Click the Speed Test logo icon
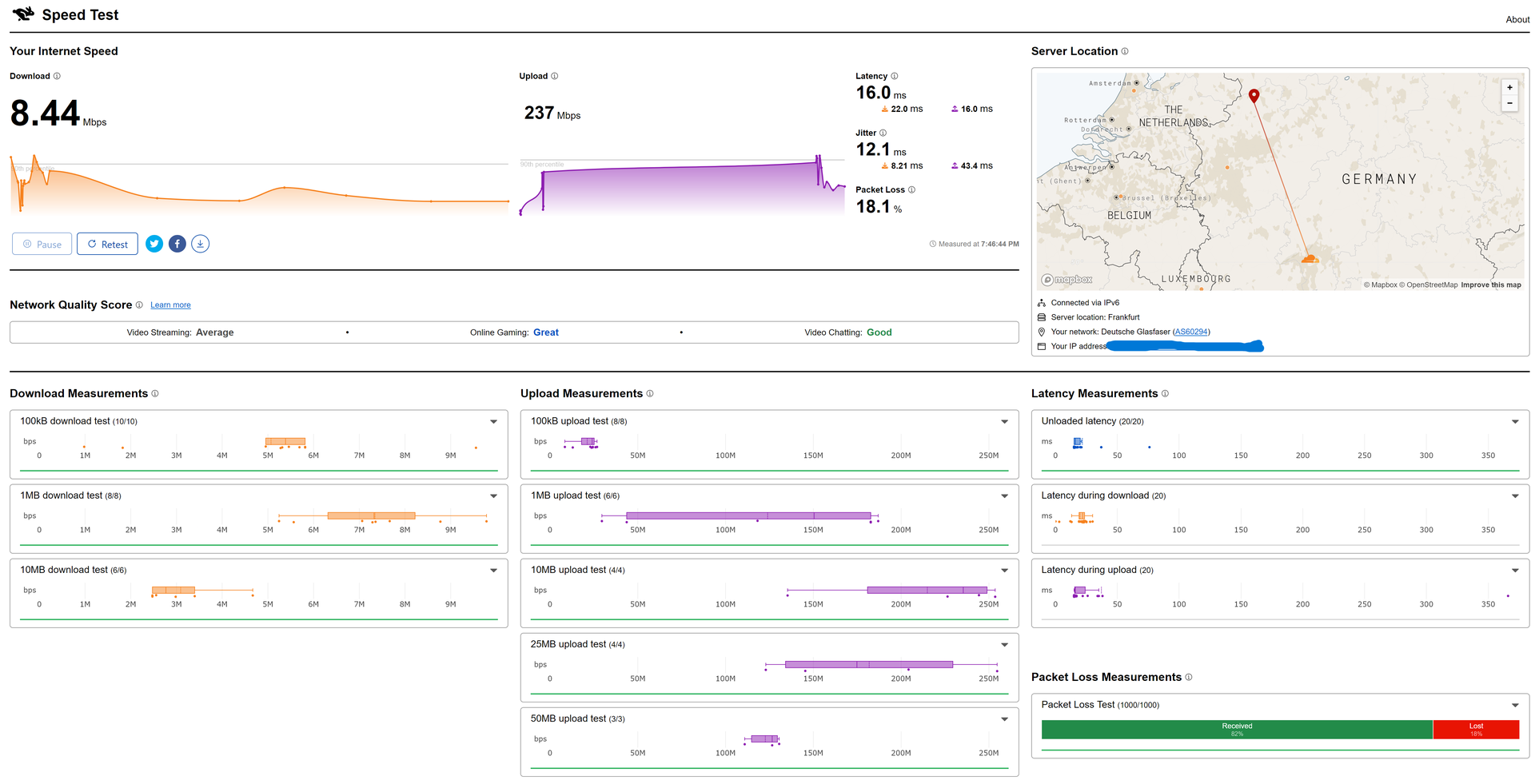1535x784 pixels. (x=23, y=14)
